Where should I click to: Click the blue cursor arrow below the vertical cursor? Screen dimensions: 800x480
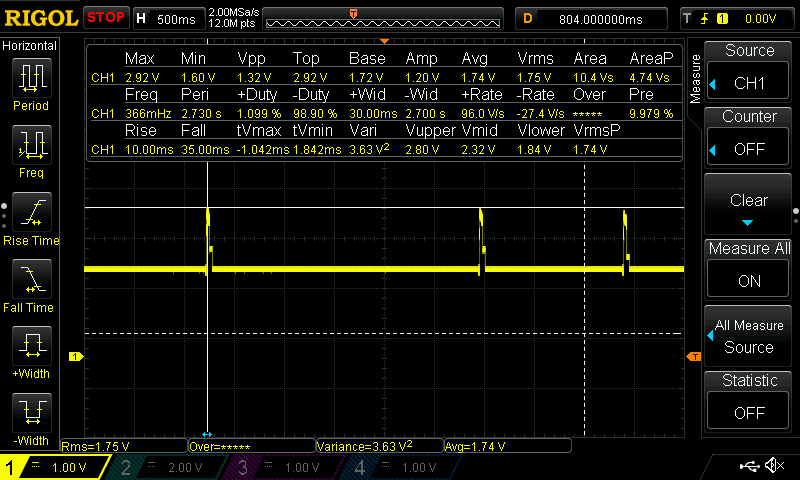207,434
